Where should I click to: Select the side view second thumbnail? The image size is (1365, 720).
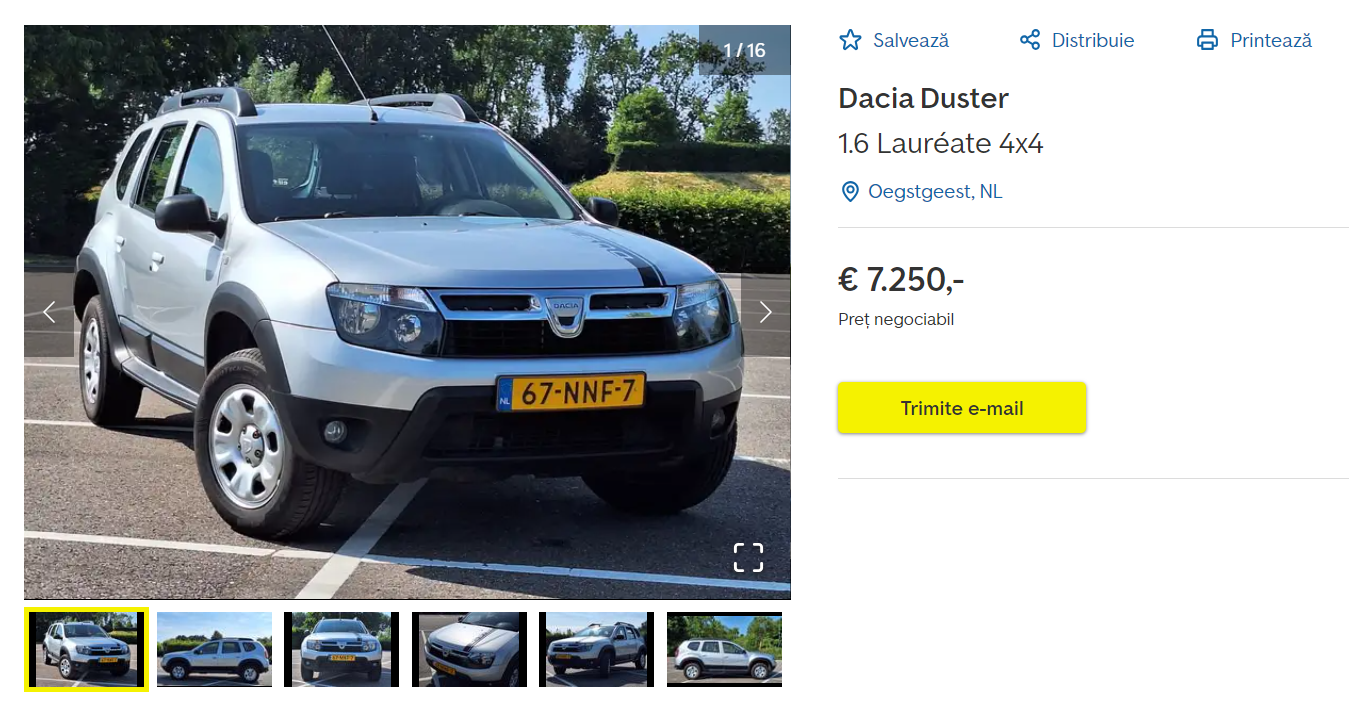point(214,649)
